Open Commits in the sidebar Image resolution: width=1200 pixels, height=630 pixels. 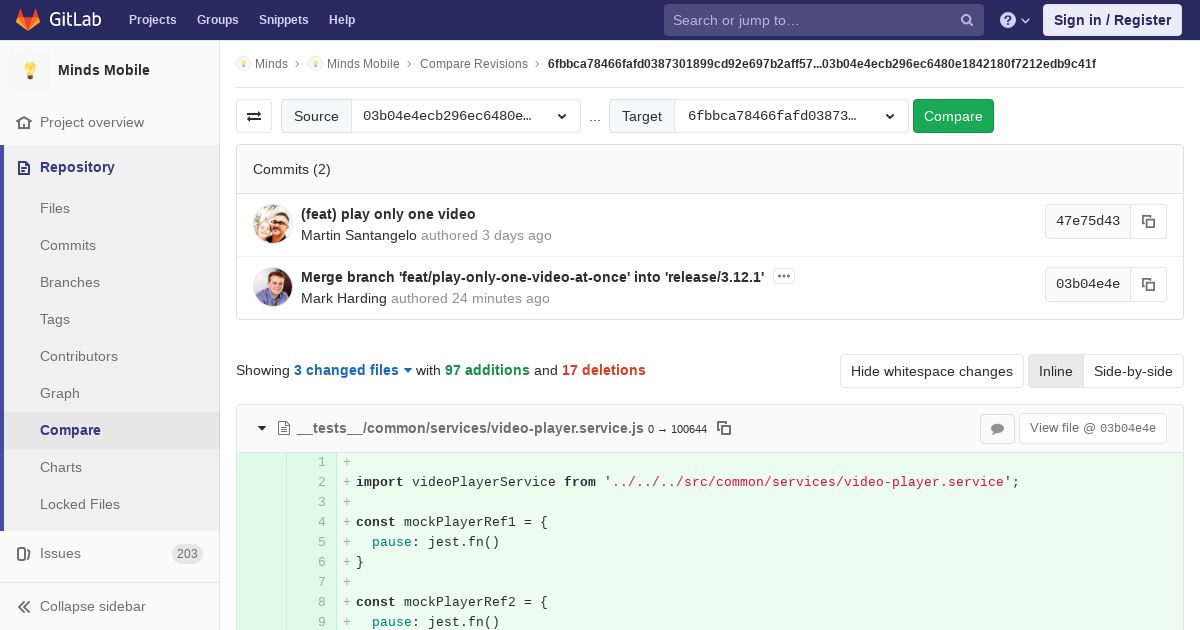pos(68,245)
